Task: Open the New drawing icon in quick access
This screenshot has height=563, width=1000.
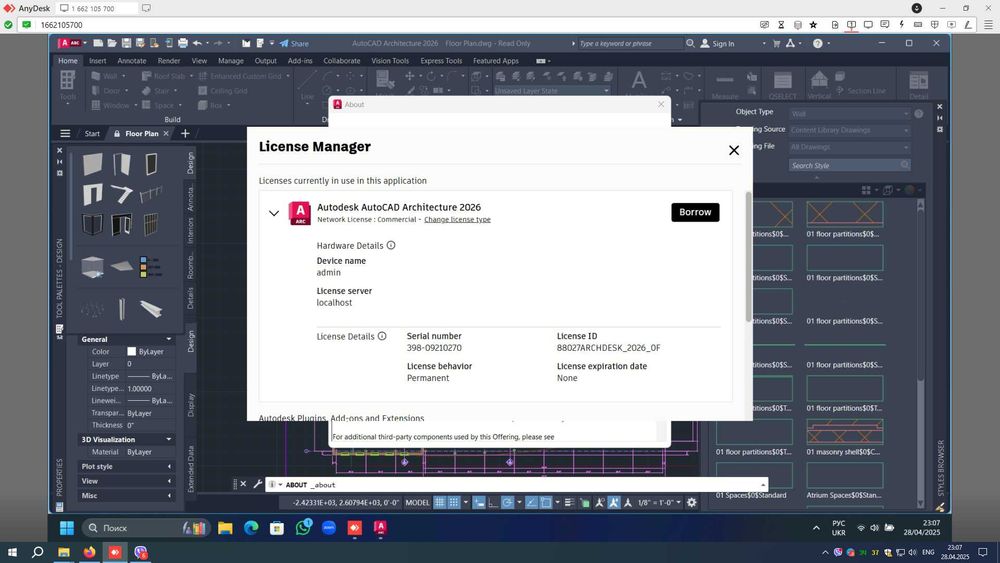Action: click(x=98, y=43)
